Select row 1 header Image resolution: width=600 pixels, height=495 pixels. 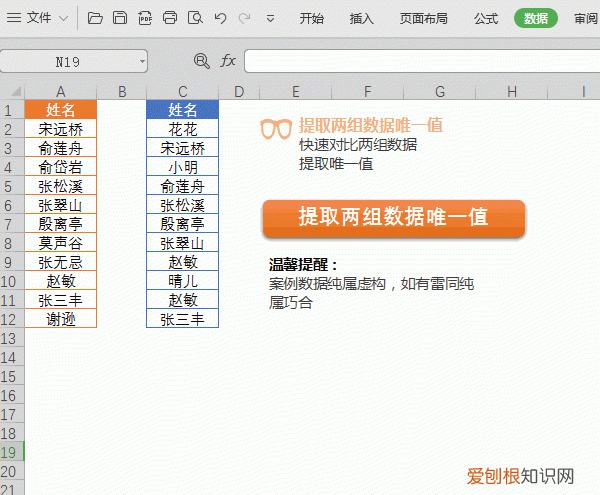pyautogui.click(x=12, y=110)
